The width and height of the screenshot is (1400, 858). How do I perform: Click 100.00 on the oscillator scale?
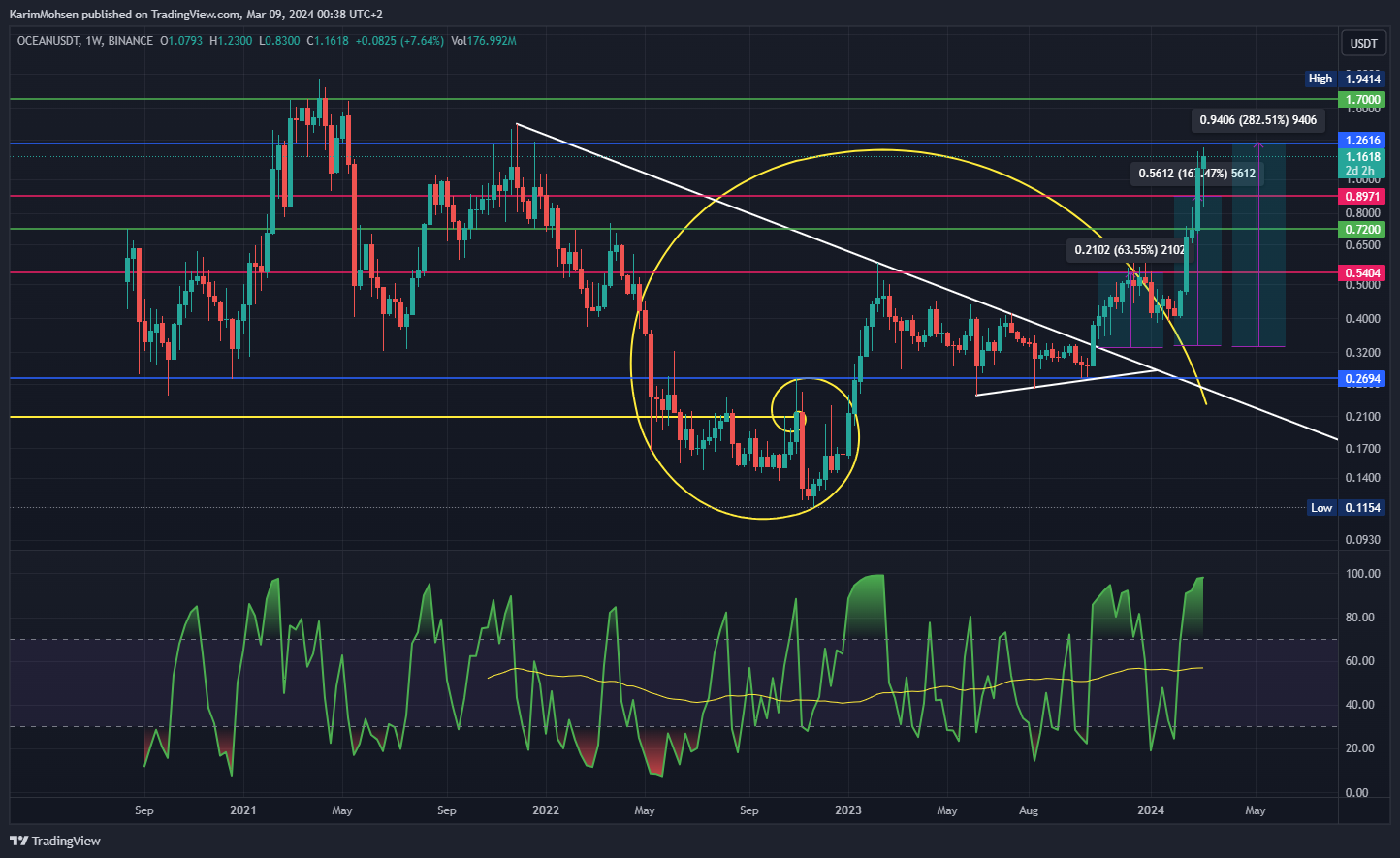click(x=1363, y=574)
